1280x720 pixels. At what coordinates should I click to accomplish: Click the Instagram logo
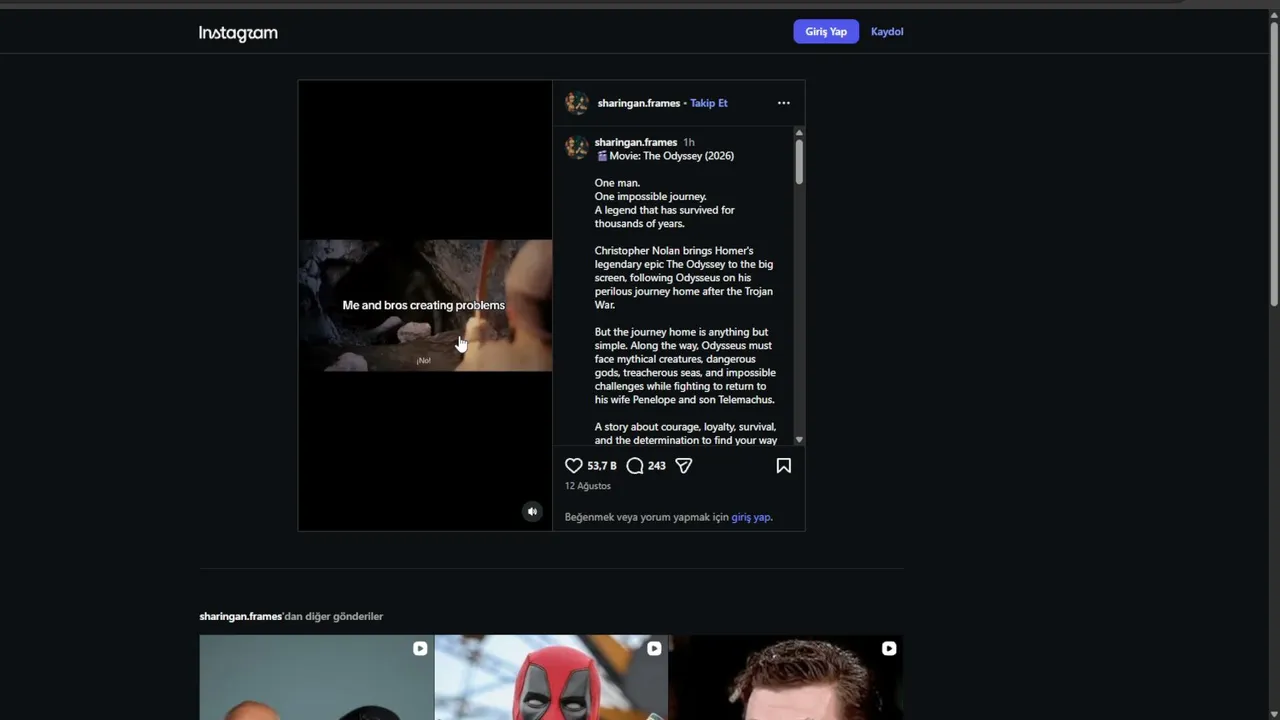(x=238, y=33)
